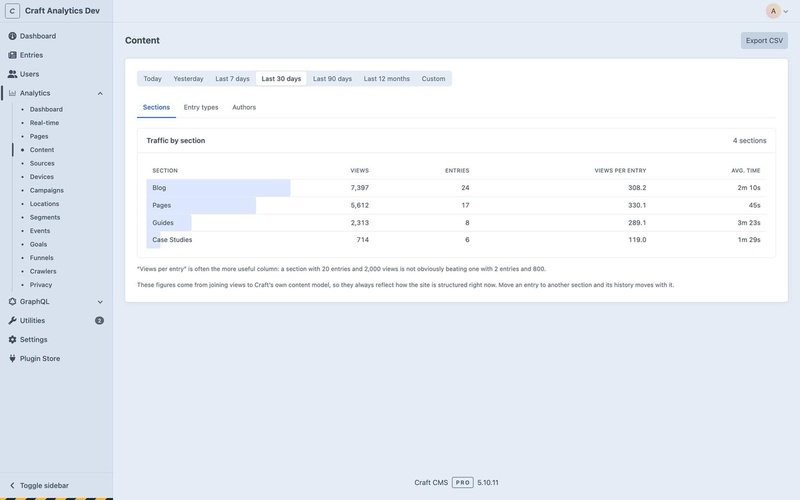Click the PRO edition badge in footer
The width and height of the screenshot is (800, 500).
tap(462, 482)
